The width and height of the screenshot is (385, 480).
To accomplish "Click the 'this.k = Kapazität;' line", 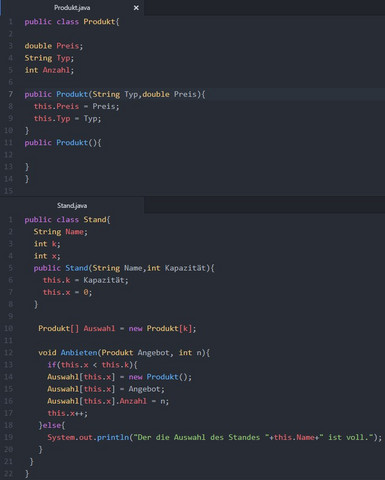I will (x=85, y=280).
